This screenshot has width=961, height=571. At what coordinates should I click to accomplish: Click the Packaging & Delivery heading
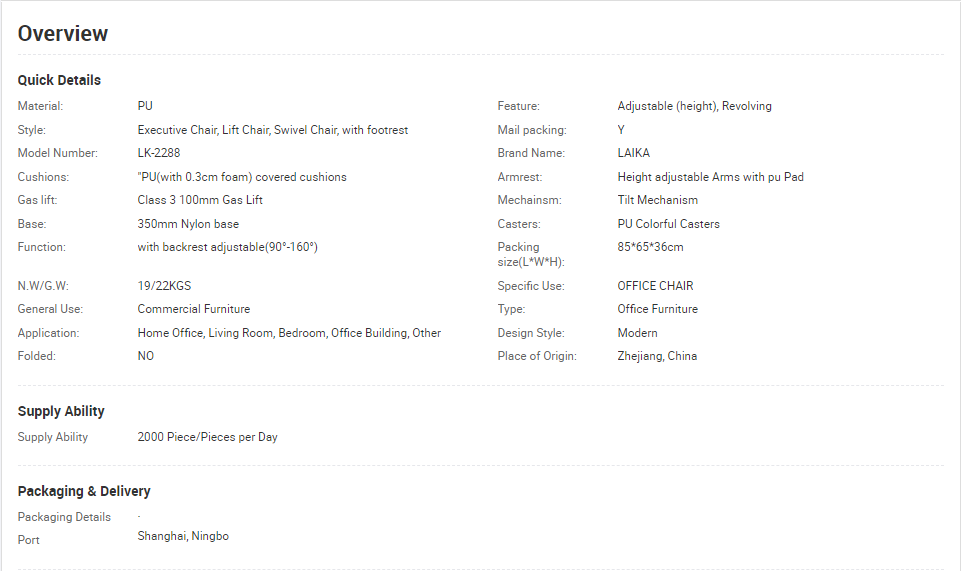pyautogui.click(x=84, y=491)
